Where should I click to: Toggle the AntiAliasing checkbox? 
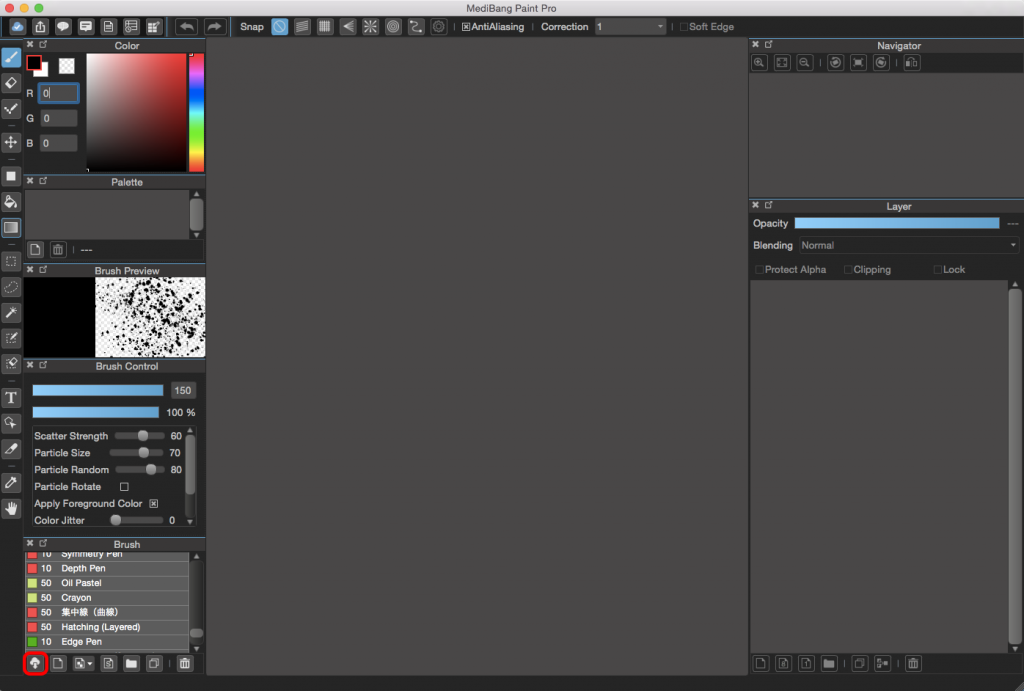[466, 27]
